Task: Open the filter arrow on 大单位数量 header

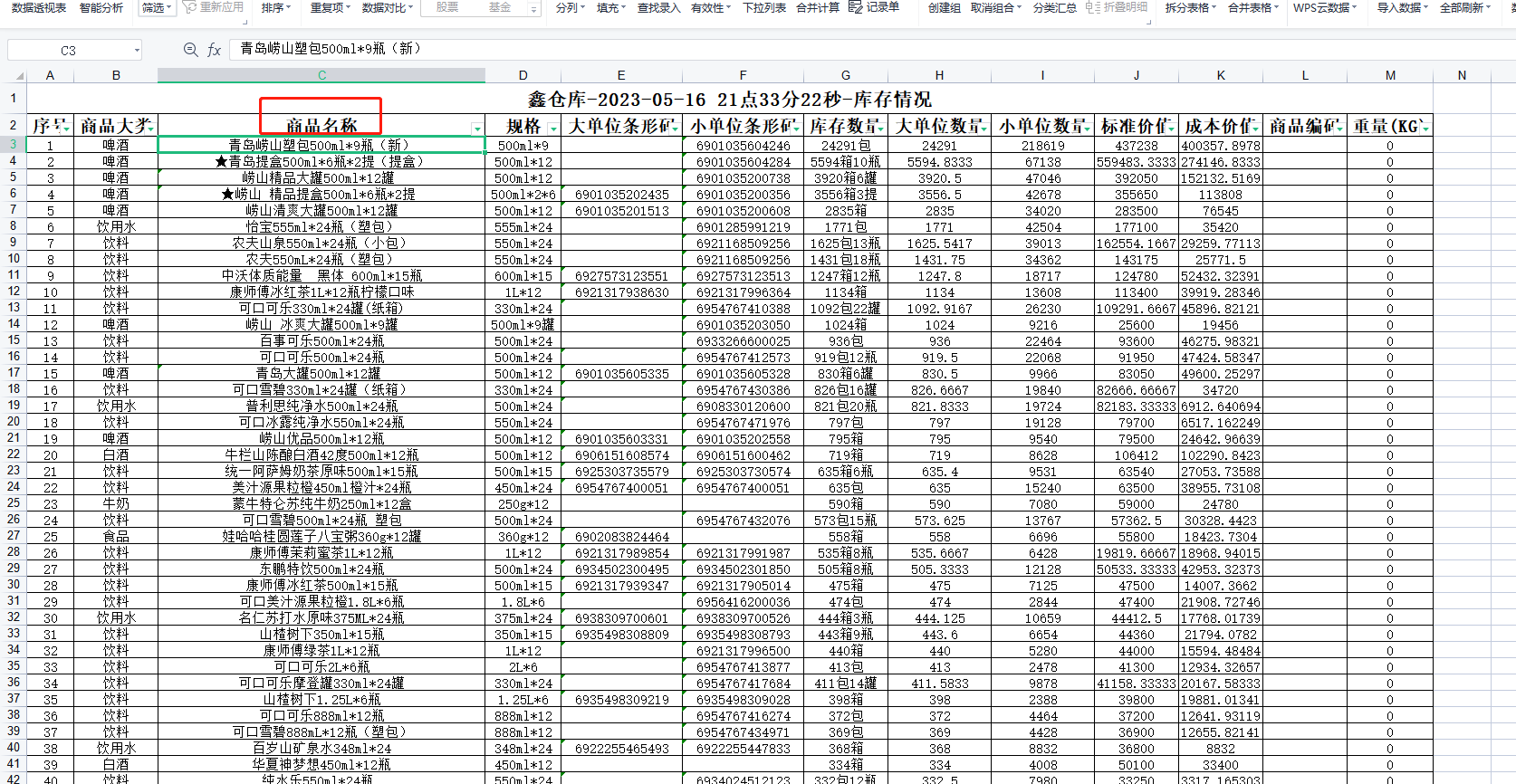Action: (x=983, y=128)
